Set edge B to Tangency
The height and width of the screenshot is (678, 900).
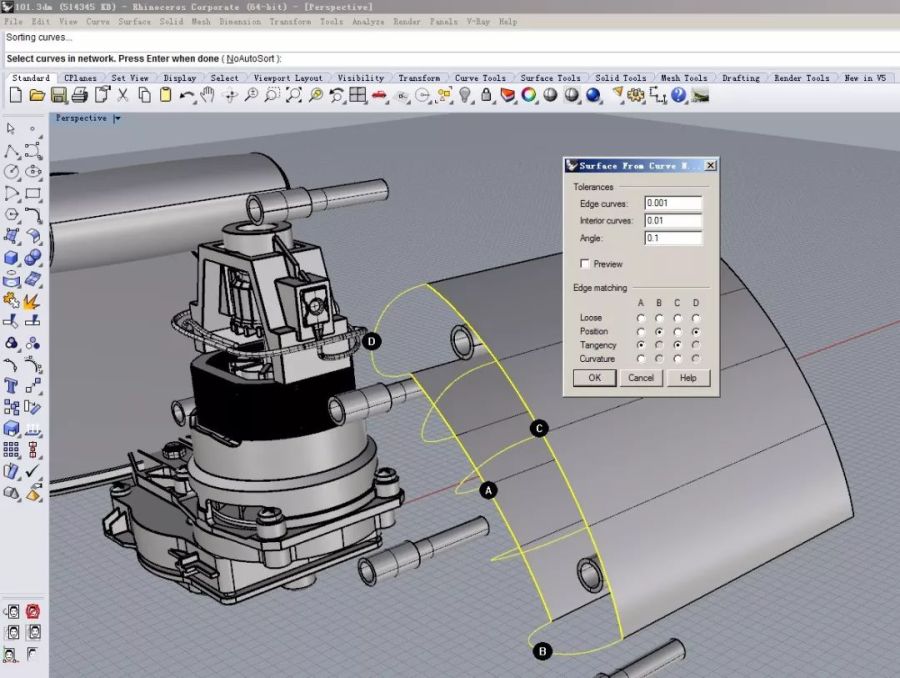(x=659, y=345)
